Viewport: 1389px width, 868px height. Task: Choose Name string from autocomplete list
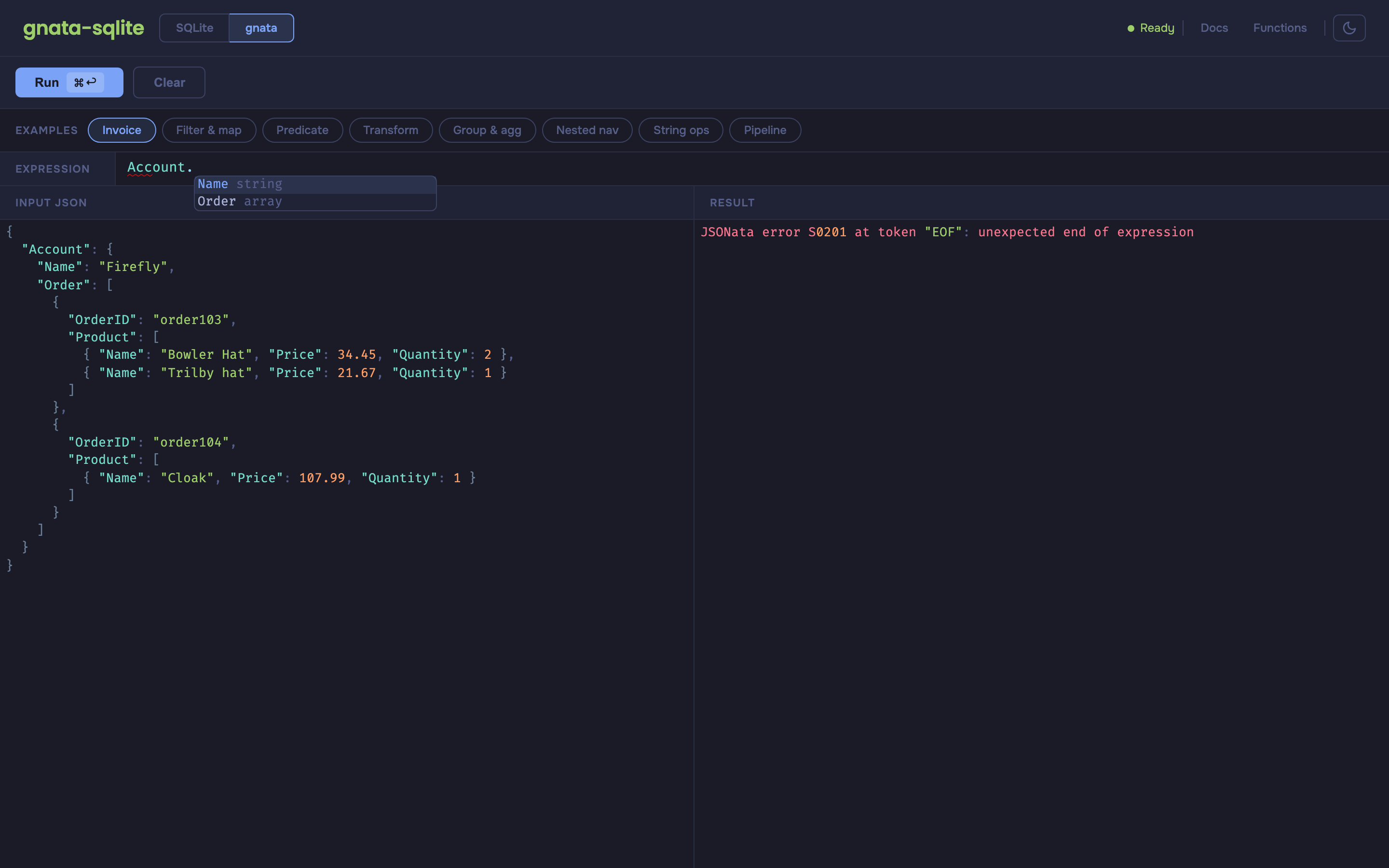click(x=315, y=184)
